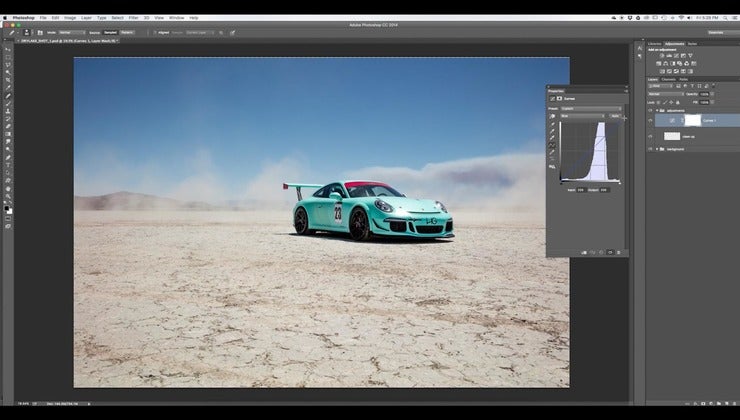Screen dimensions: 740x420
Task: Click the Auto button in Curves
Action: tap(615, 116)
